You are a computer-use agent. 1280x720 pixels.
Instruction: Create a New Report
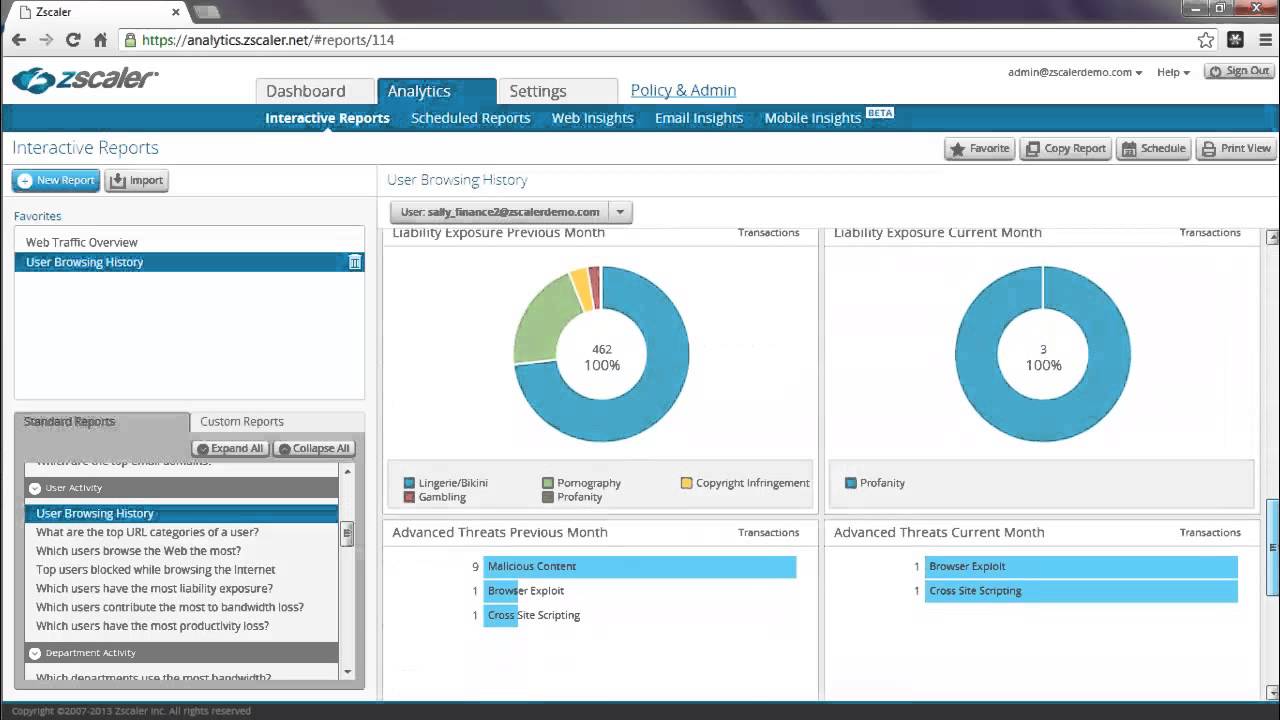[x=56, y=180]
